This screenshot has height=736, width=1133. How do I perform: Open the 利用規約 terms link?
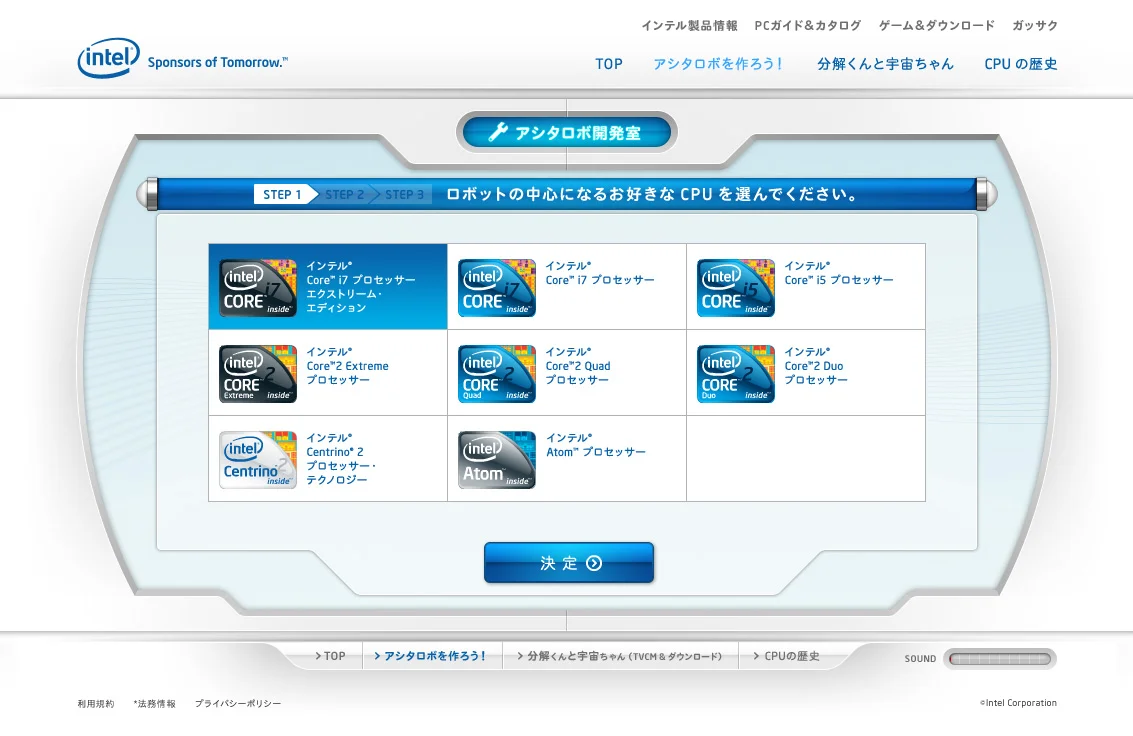[x=96, y=703]
